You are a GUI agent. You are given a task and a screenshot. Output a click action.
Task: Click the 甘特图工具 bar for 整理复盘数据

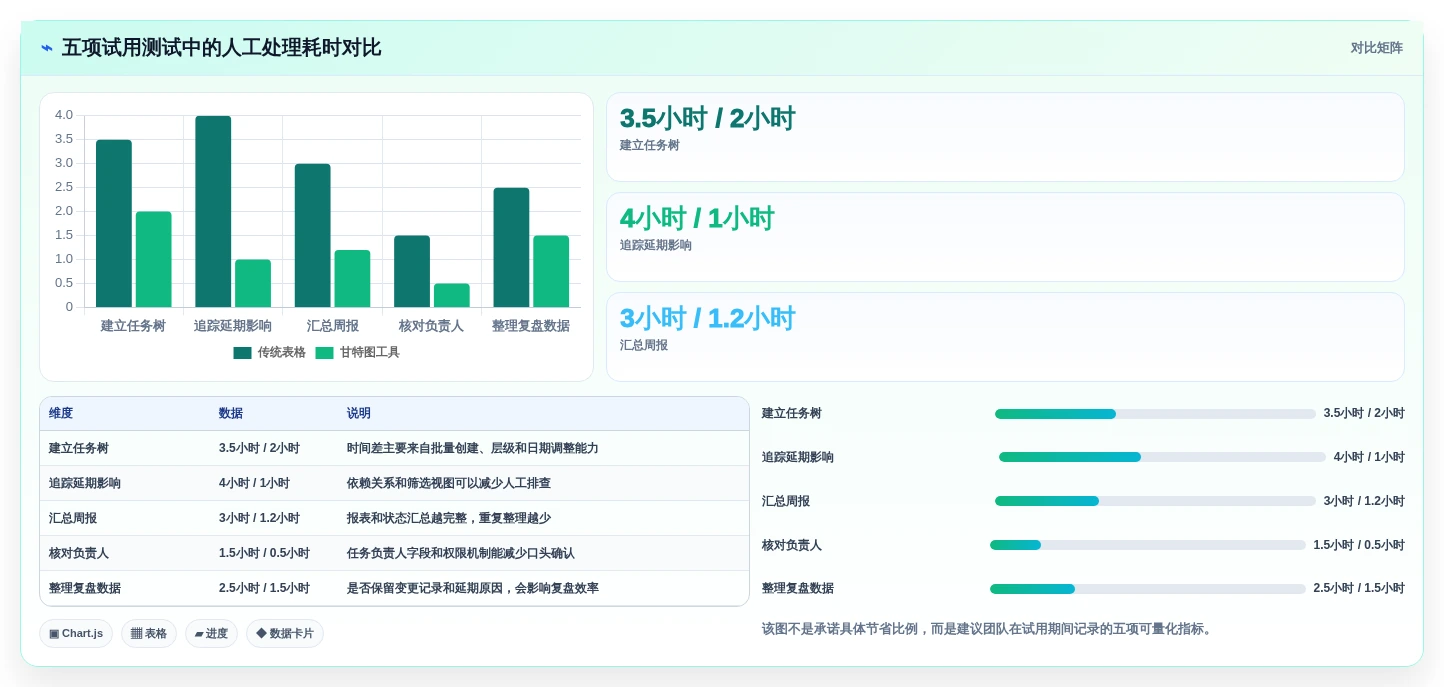pyautogui.click(x=551, y=271)
